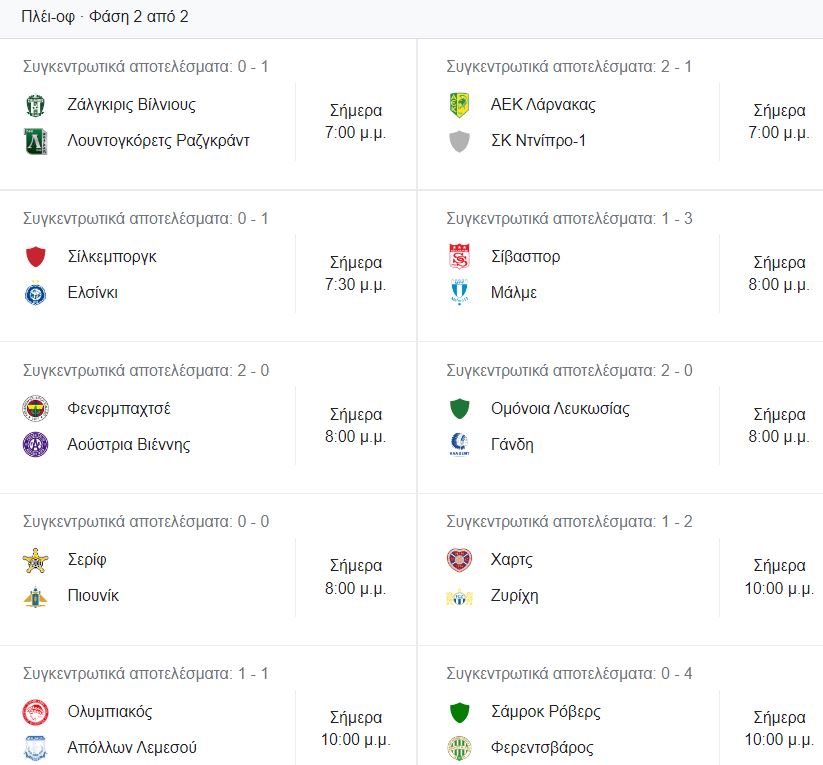The width and height of the screenshot is (823, 765).
Task: Click the Σίβασπορ team crest
Action: coord(459,257)
